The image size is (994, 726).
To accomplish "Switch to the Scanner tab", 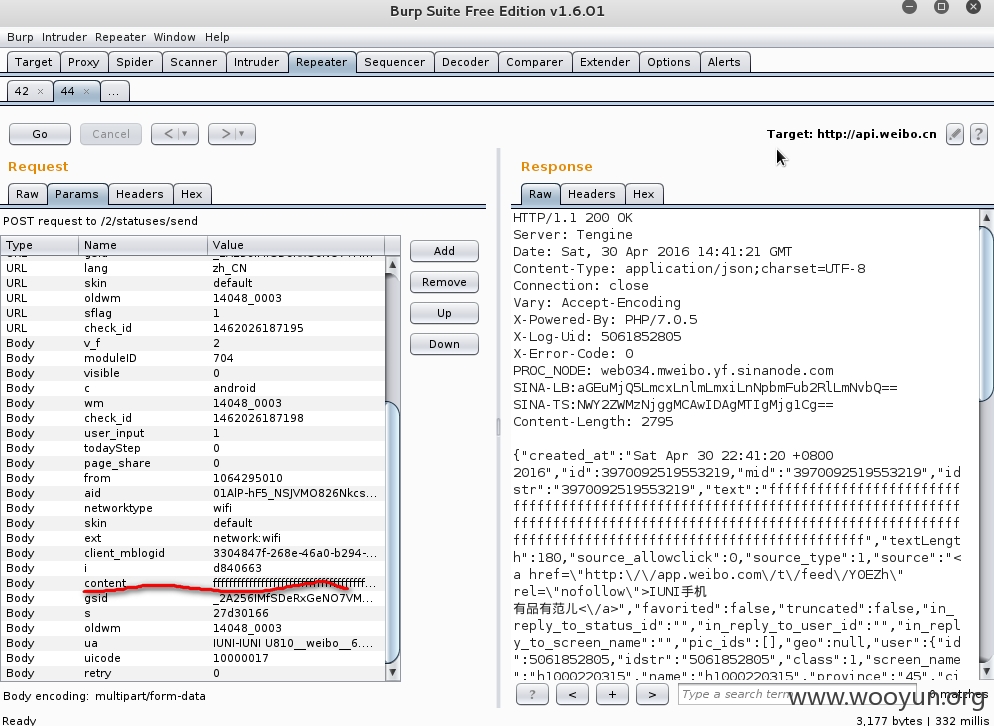I will pos(193,62).
